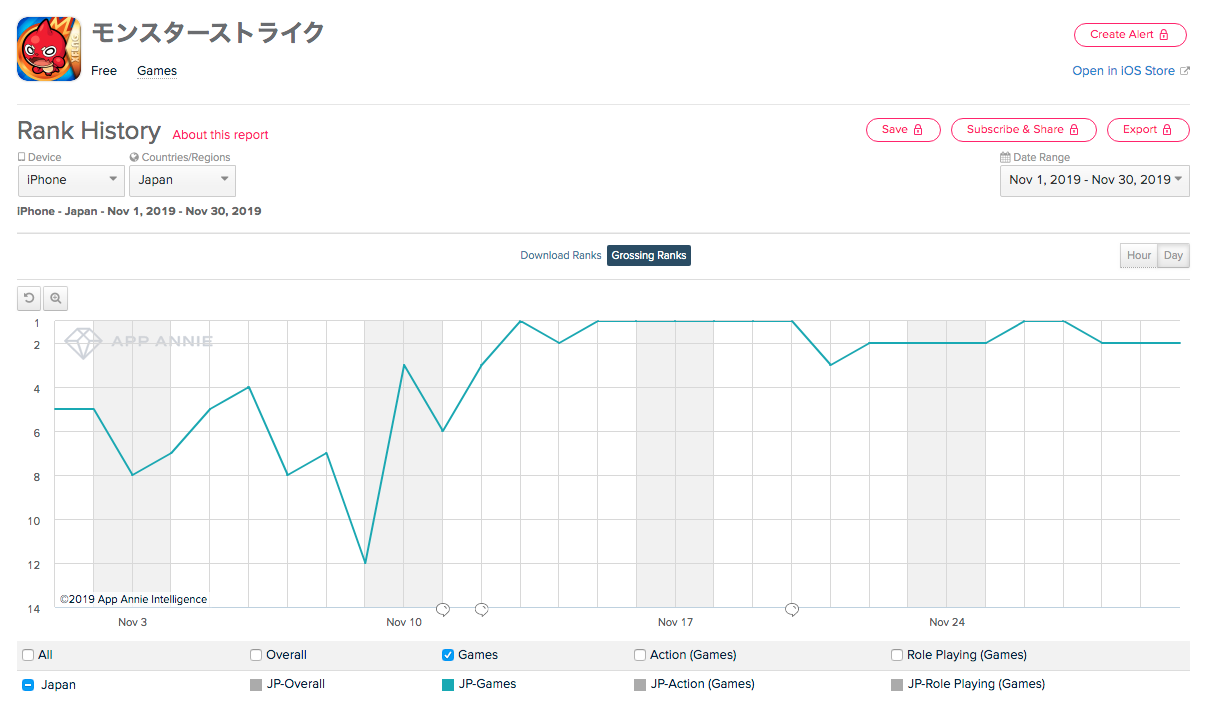This screenshot has width=1209, height=716.
Task: Click the Games category link under the title
Action: click(157, 71)
